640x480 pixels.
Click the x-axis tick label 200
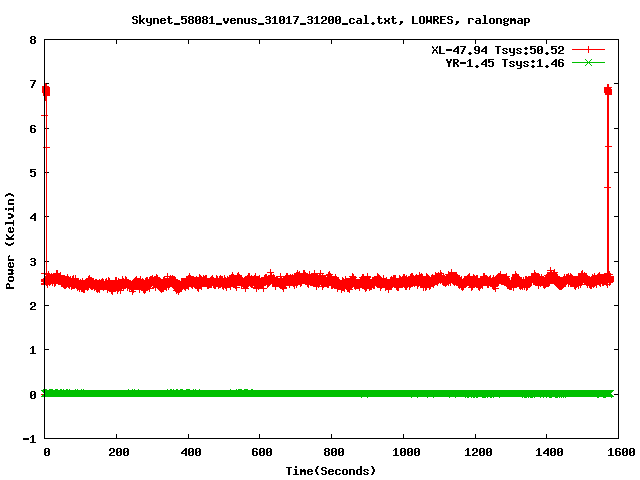pos(119,452)
